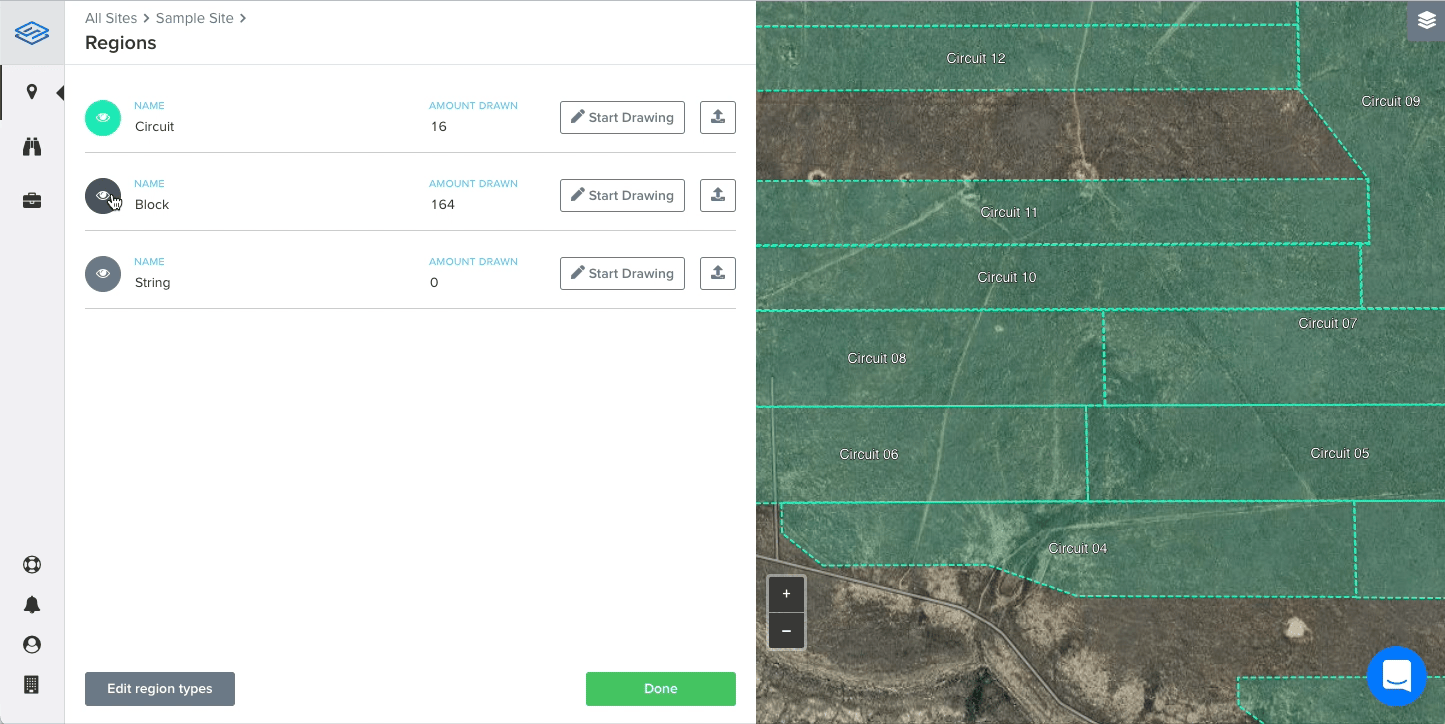This screenshot has width=1445, height=724.
Task: Upload file for Block region
Action: coord(718,195)
